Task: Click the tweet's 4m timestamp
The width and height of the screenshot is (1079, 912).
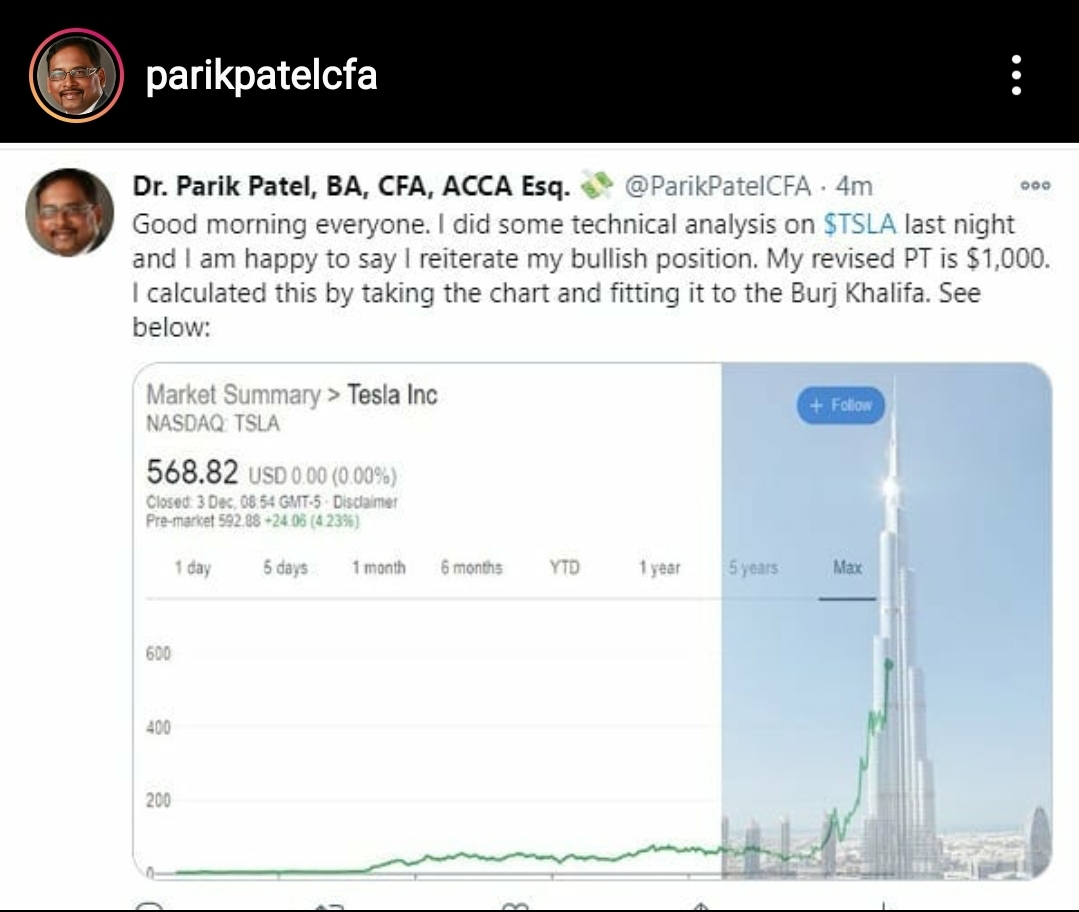Action: pos(854,186)
